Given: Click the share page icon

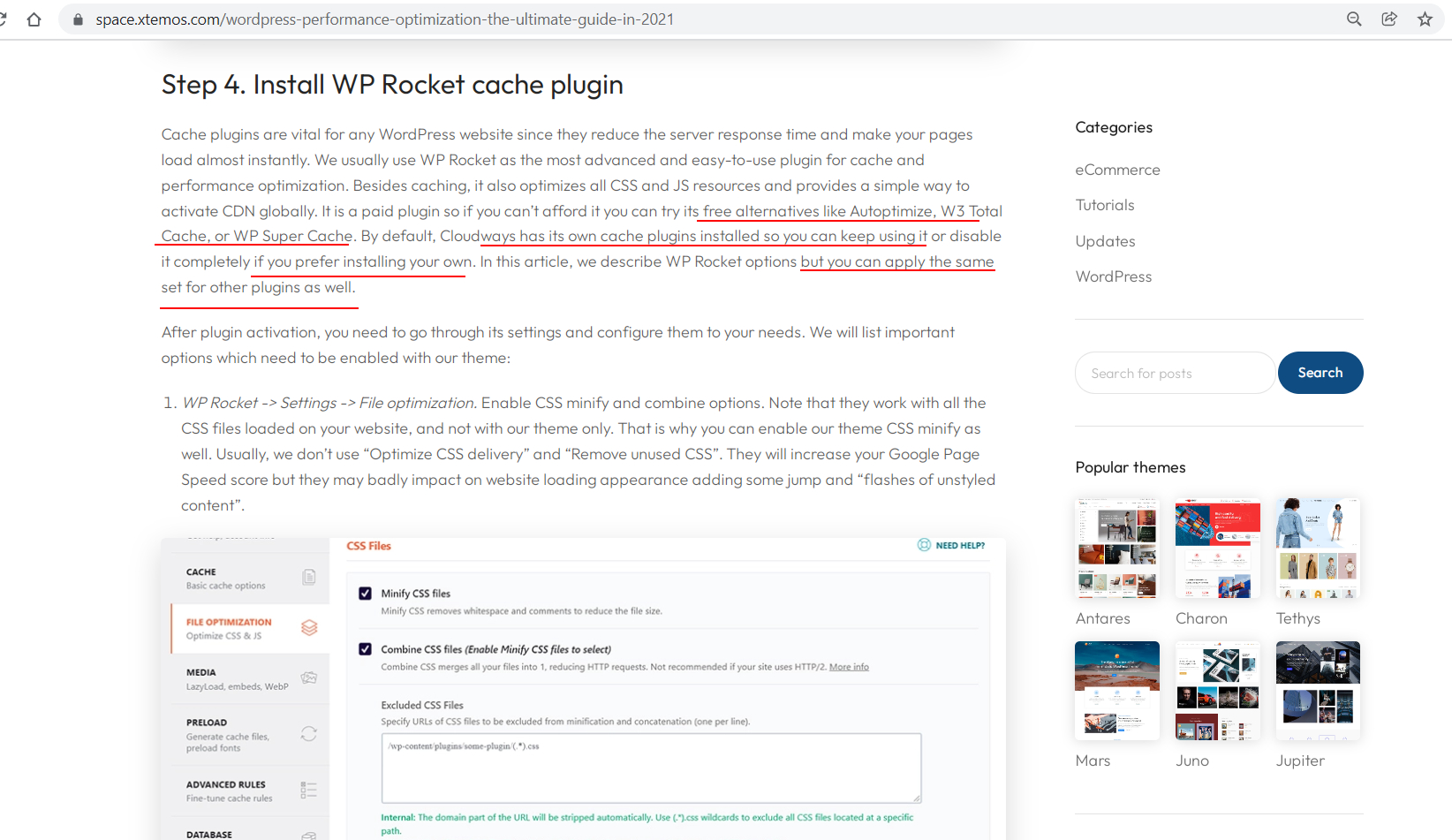Looking at the screenshot, I should pyautogui.click(x=1389, y=19).
